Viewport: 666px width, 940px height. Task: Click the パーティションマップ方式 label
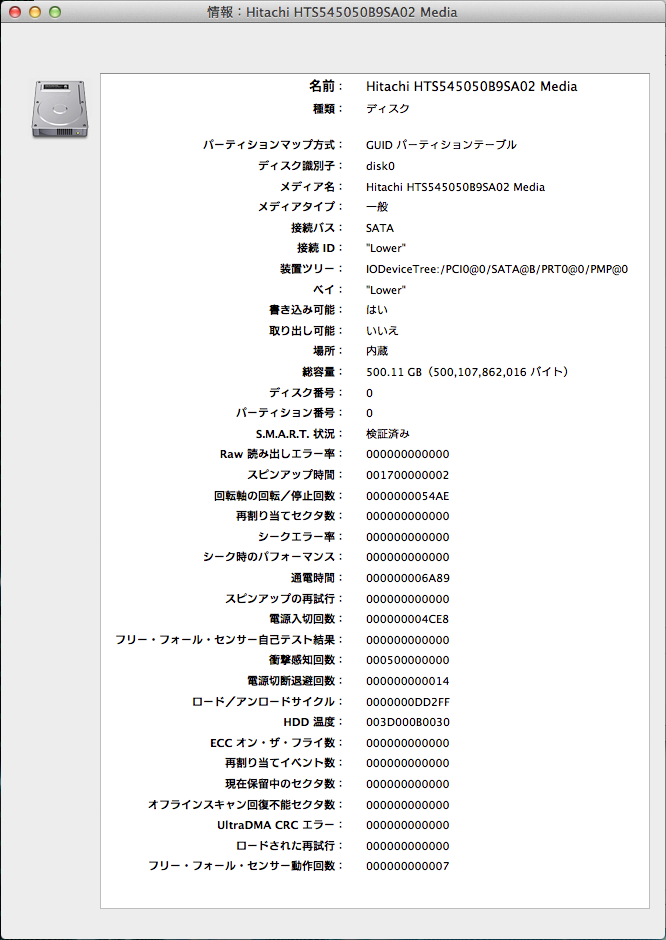point(273,144)
